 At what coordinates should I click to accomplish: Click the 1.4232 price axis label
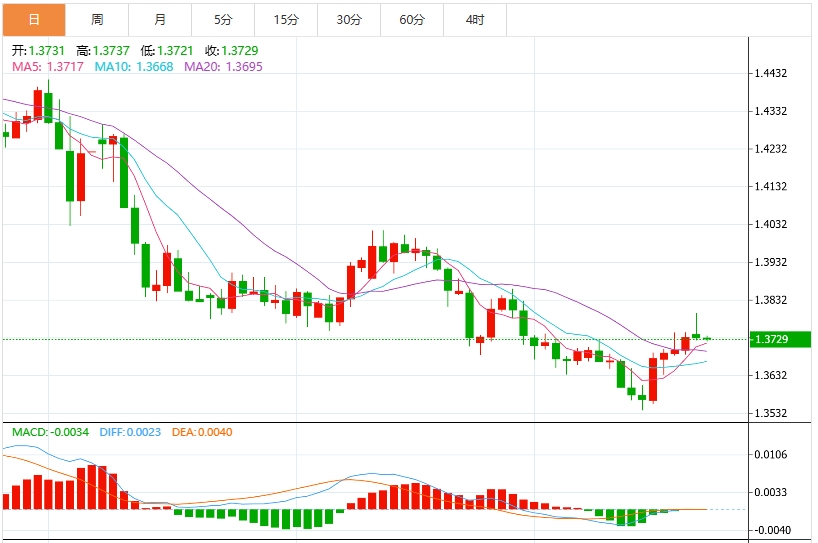771,149
